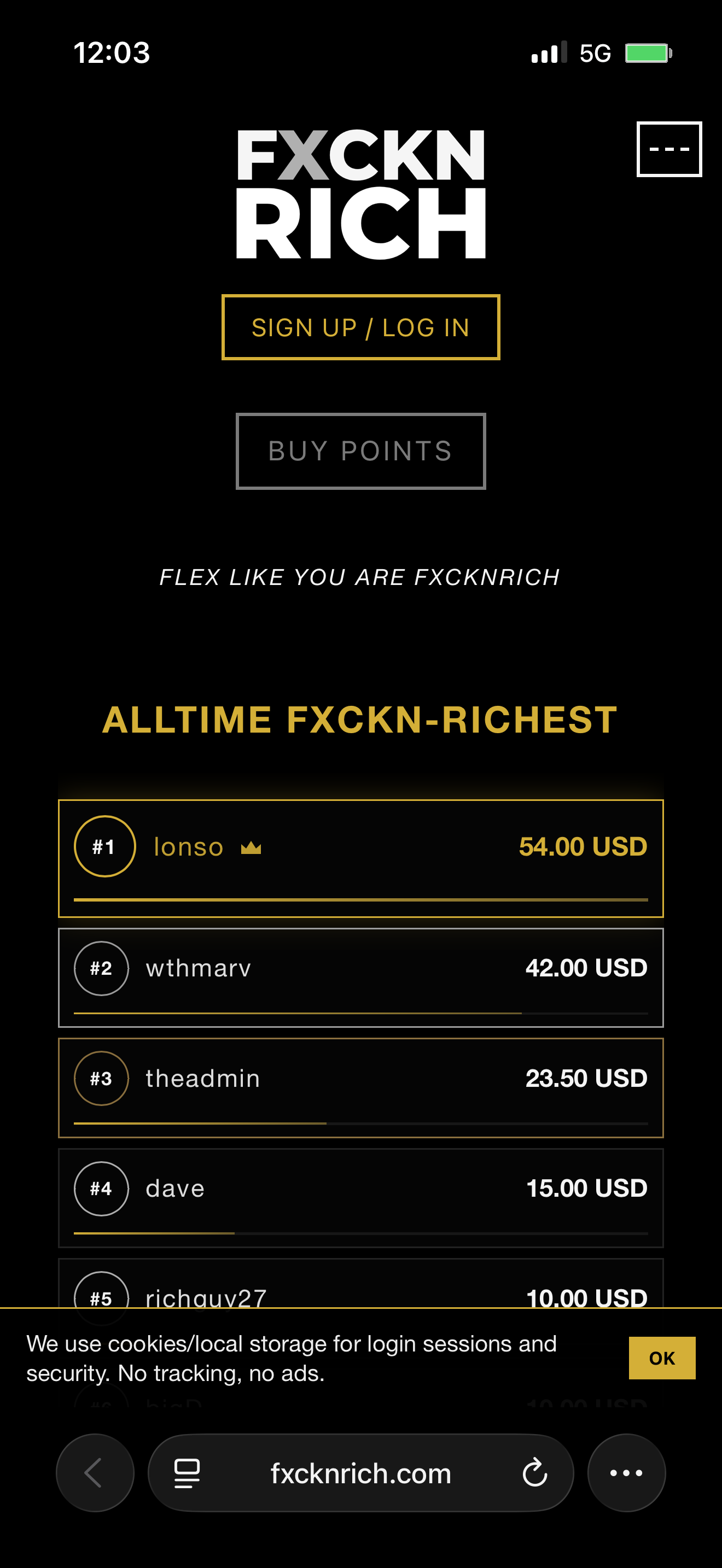Select the #3 rank badge for theadmin

(x=101, y=1078)
